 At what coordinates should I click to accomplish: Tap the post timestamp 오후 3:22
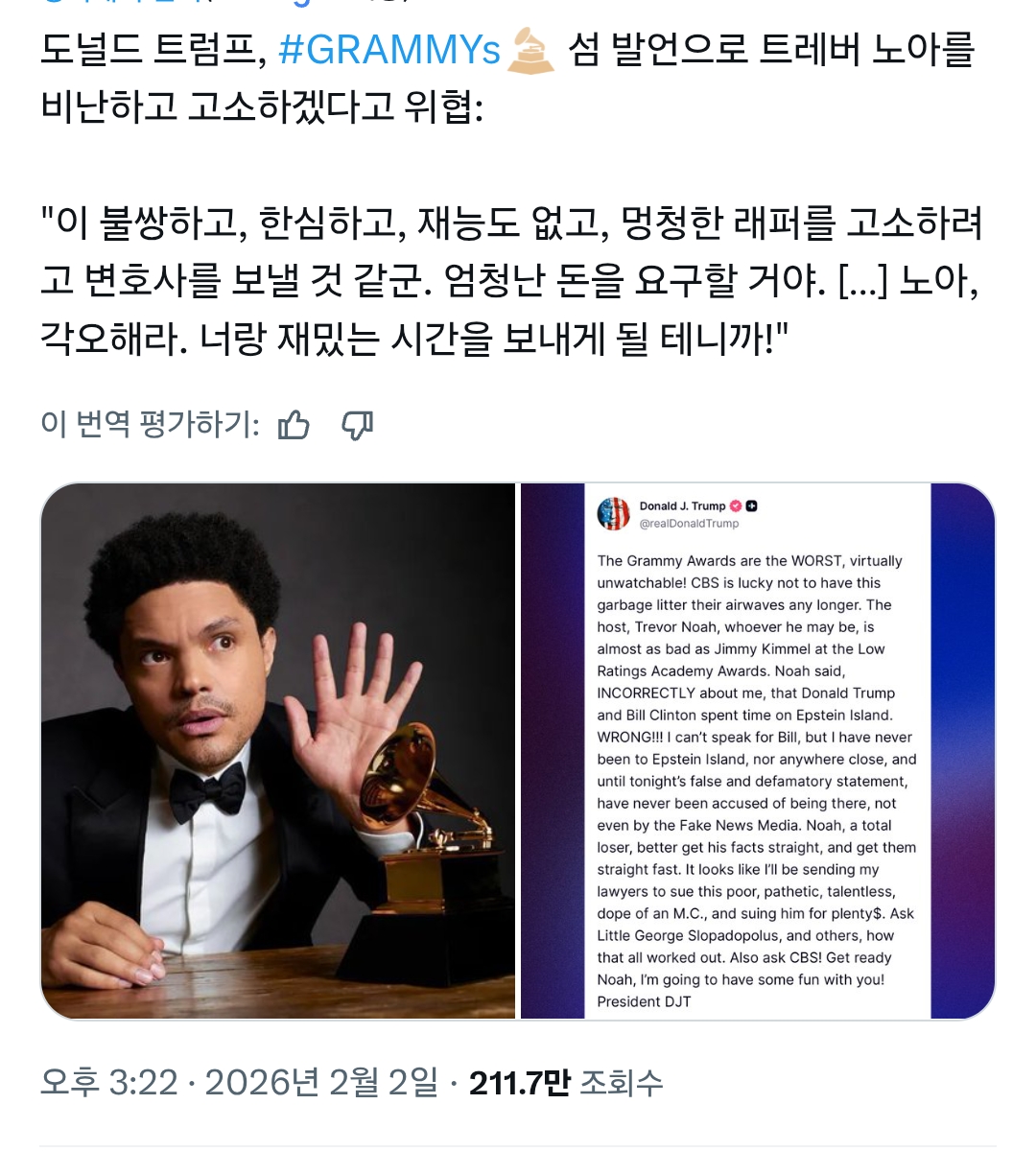point(109,1083)
